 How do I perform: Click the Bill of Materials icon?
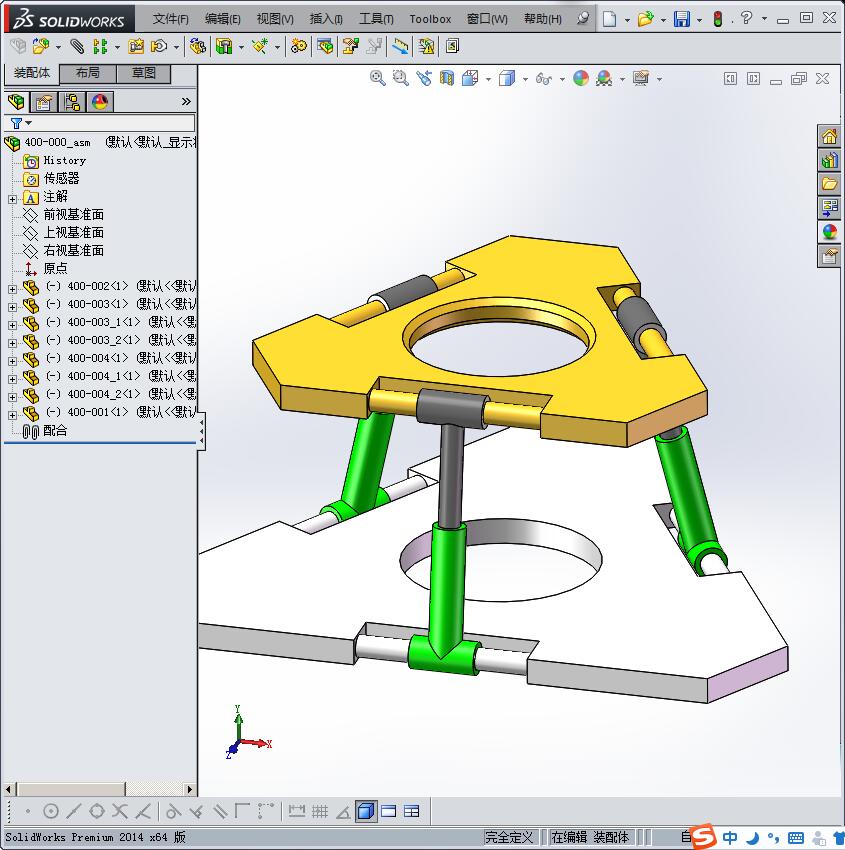click(325, 47)
